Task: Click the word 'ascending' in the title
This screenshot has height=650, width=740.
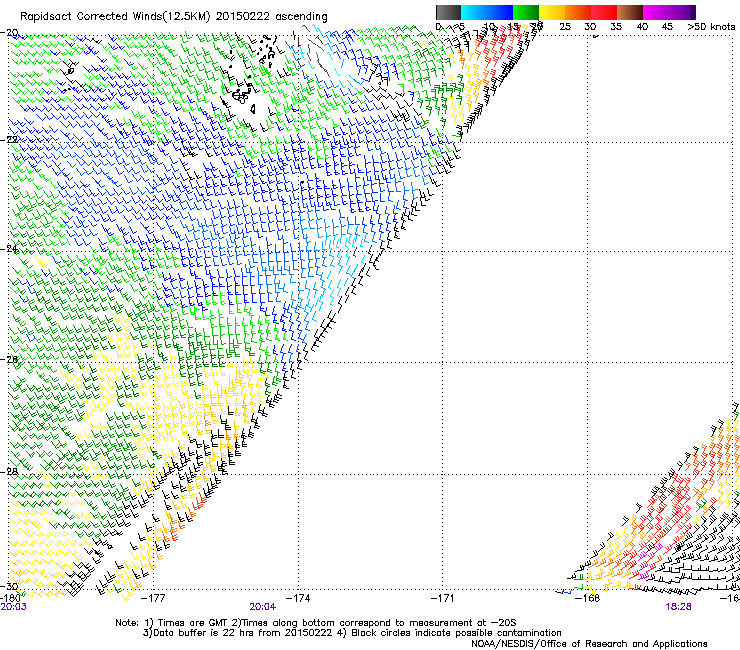Action: 301,17
